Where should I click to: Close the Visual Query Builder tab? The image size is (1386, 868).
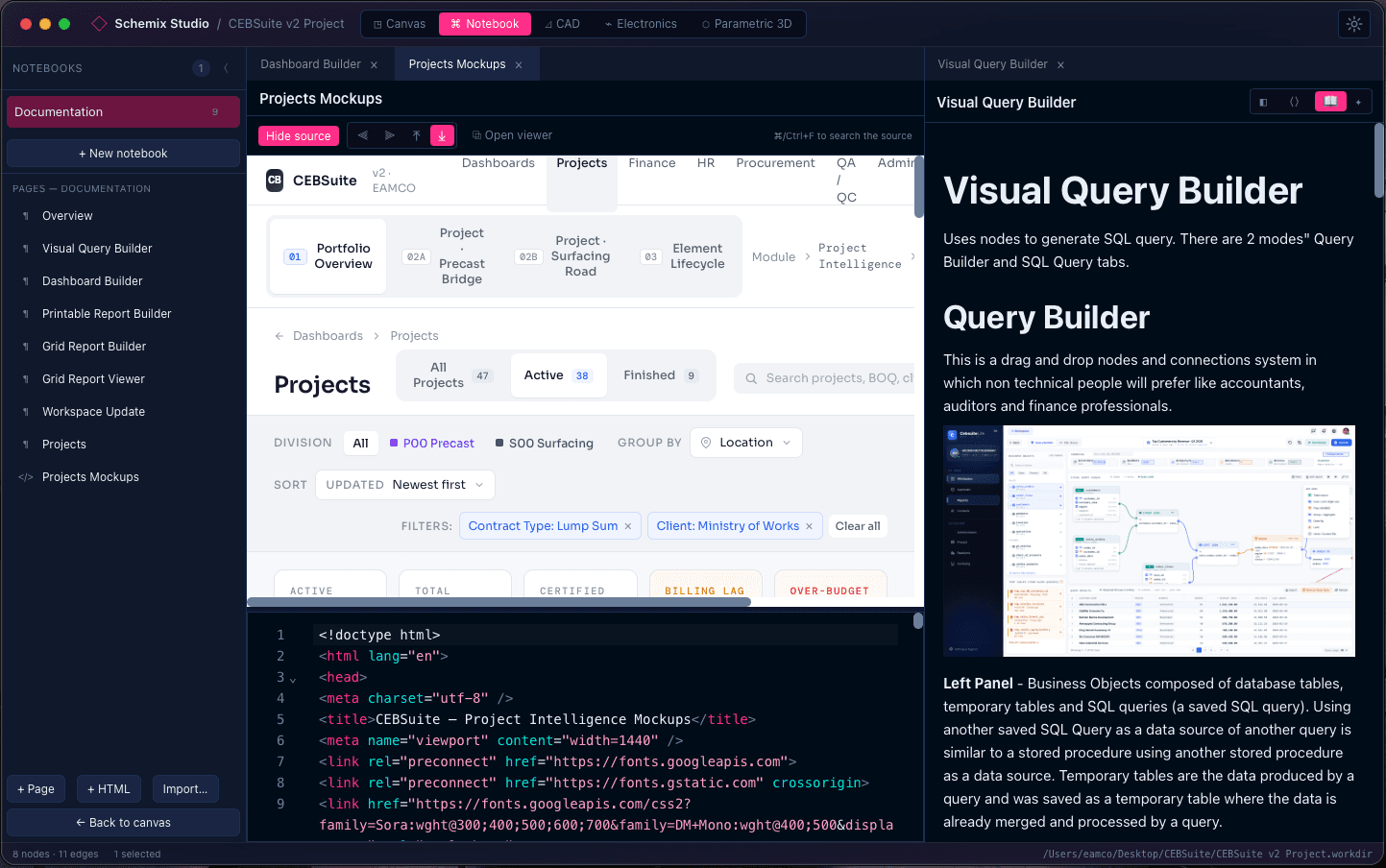tap(1060, 65)
